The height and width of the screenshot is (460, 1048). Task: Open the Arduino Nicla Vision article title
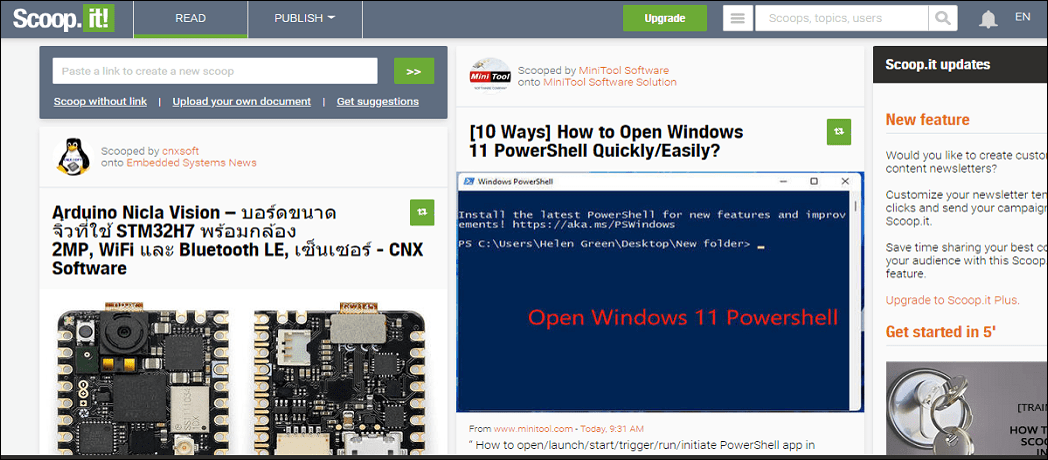237,241
